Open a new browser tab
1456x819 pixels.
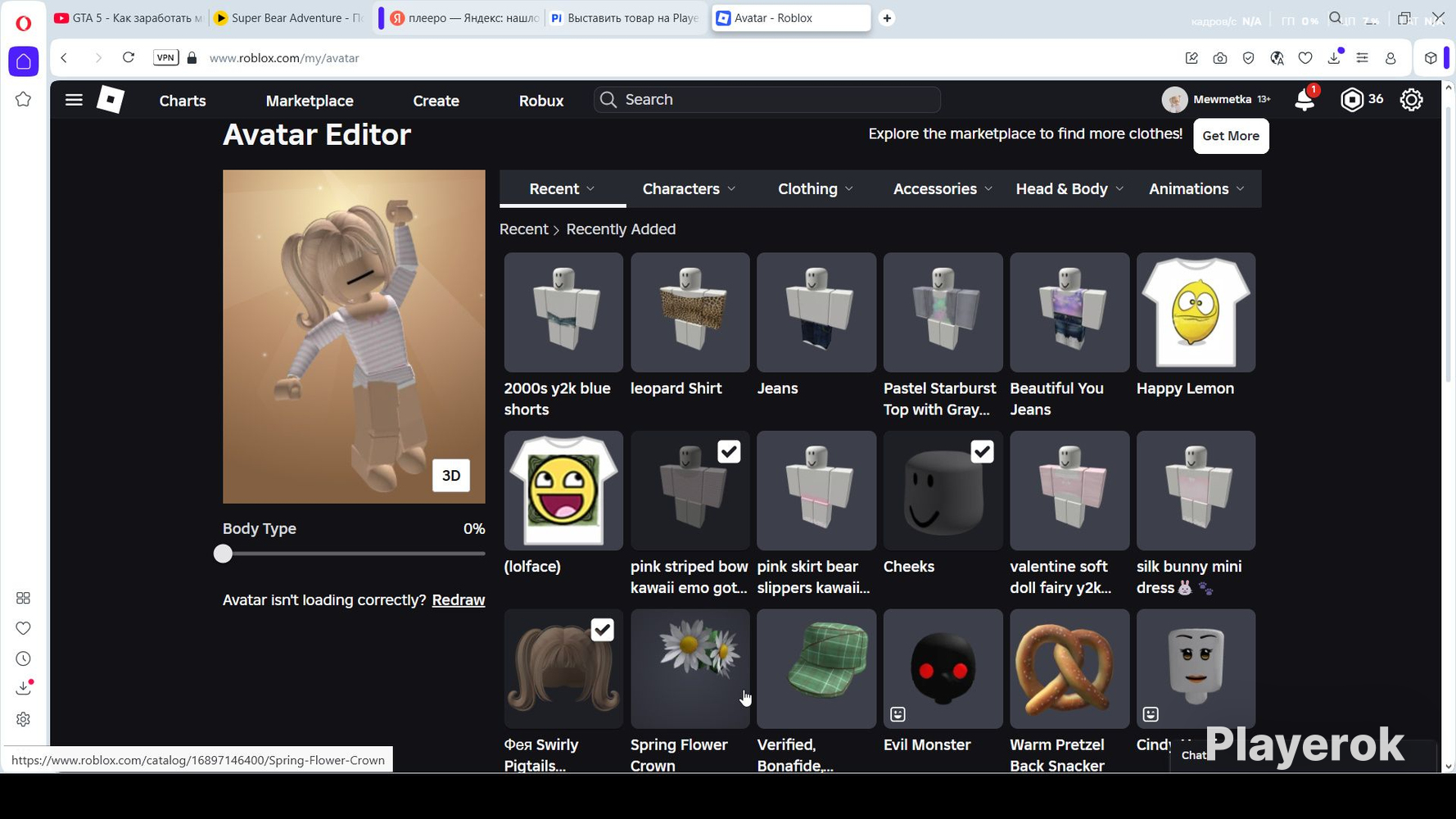(x=887, y=18)
